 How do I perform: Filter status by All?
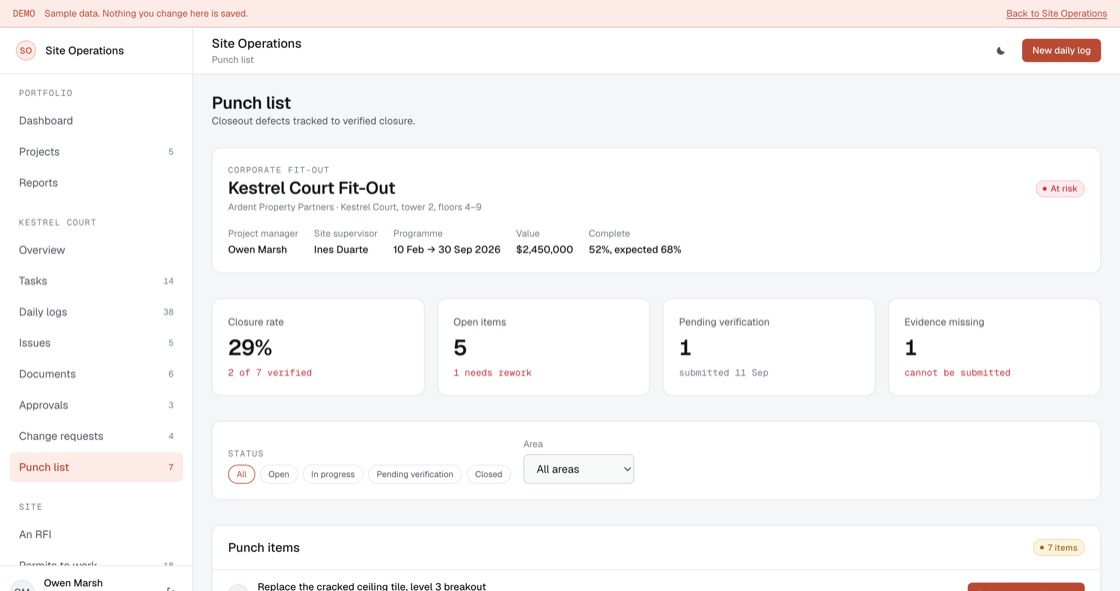[x=241, y=475]
